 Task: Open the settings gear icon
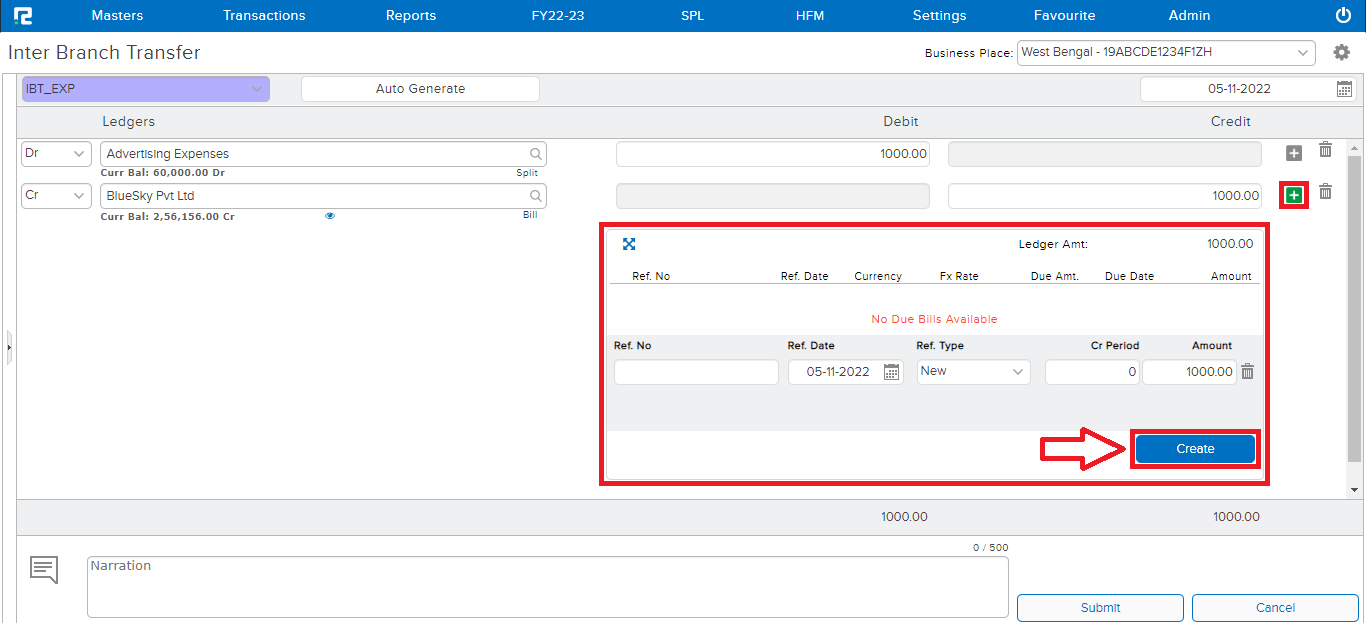1342,53
